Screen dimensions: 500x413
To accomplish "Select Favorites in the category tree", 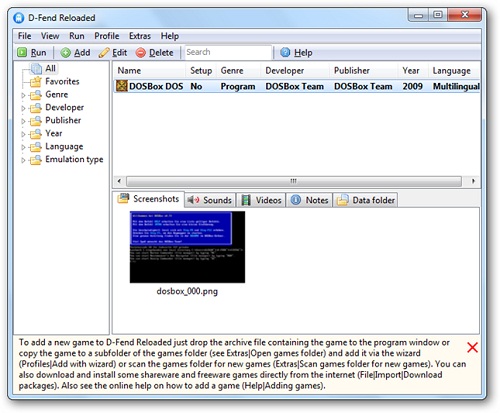I will (x=62, y=81).
